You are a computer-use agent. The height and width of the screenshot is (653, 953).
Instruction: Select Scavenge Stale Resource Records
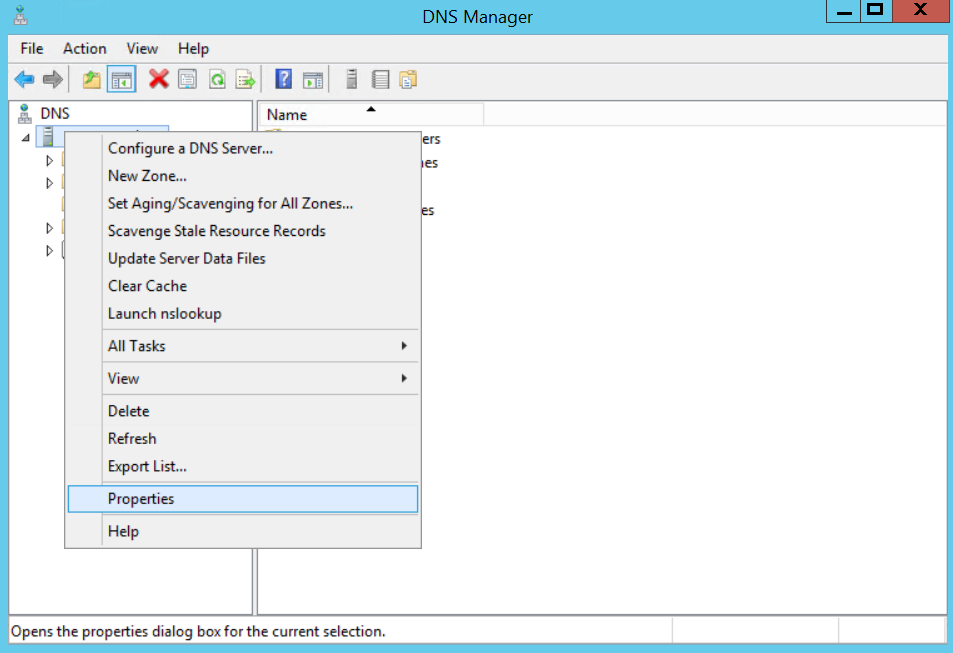coord(243,231)
